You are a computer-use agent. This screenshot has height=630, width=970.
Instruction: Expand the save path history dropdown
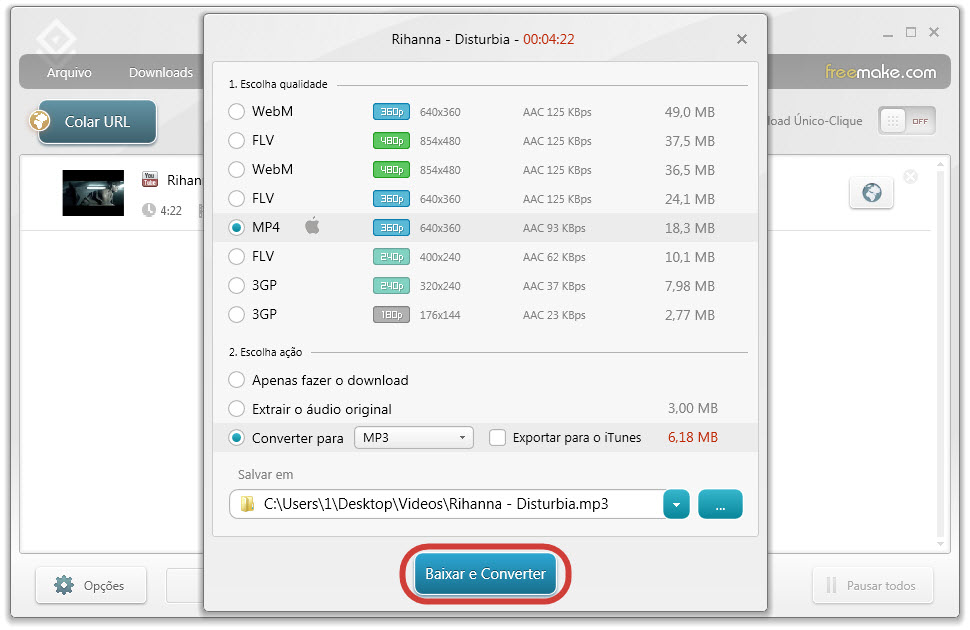tap(676, 504)
